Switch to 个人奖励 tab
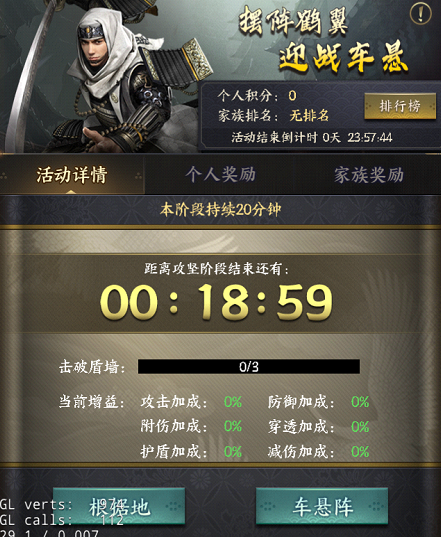 pyautogui.click(x=220, y=175)
